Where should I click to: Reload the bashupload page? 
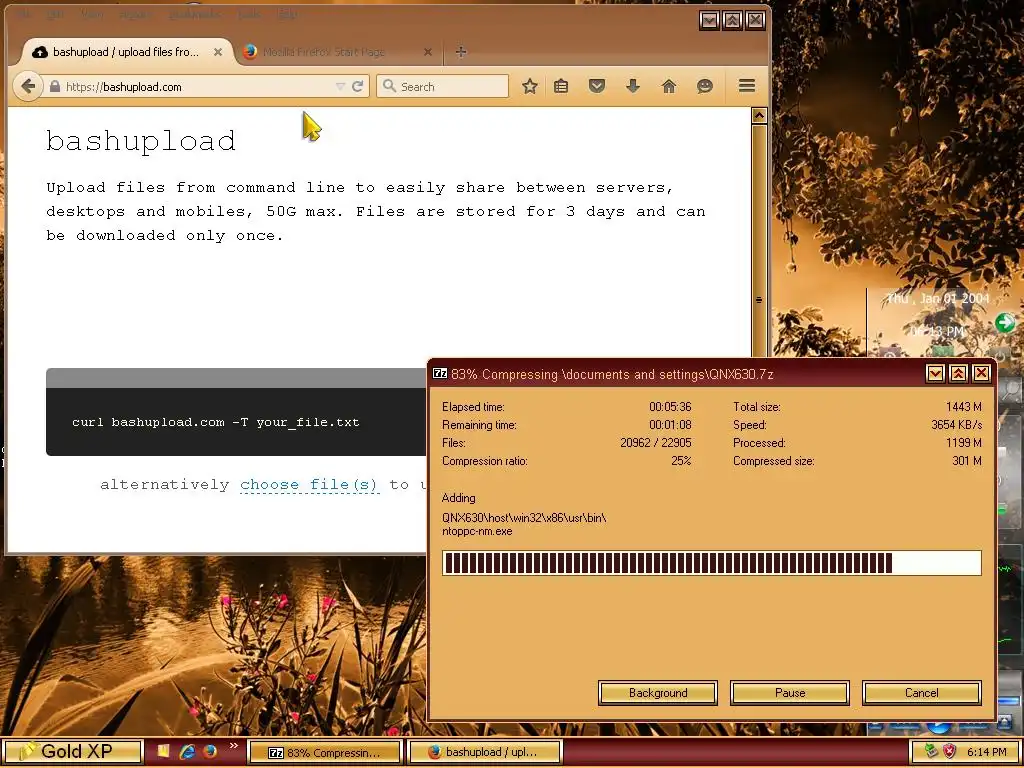[357, 86]
